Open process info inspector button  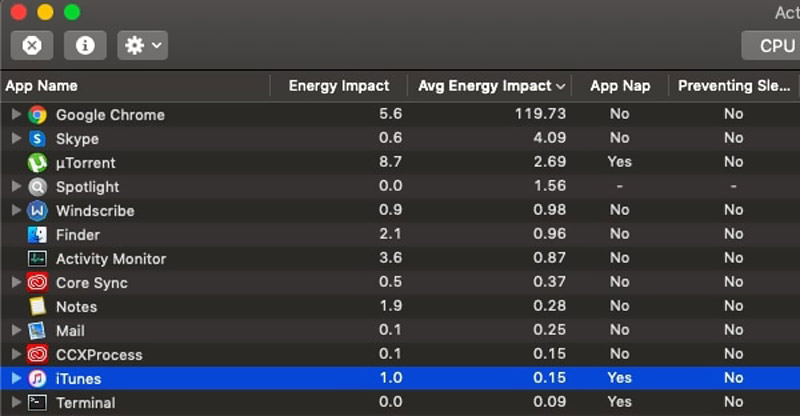85,45
